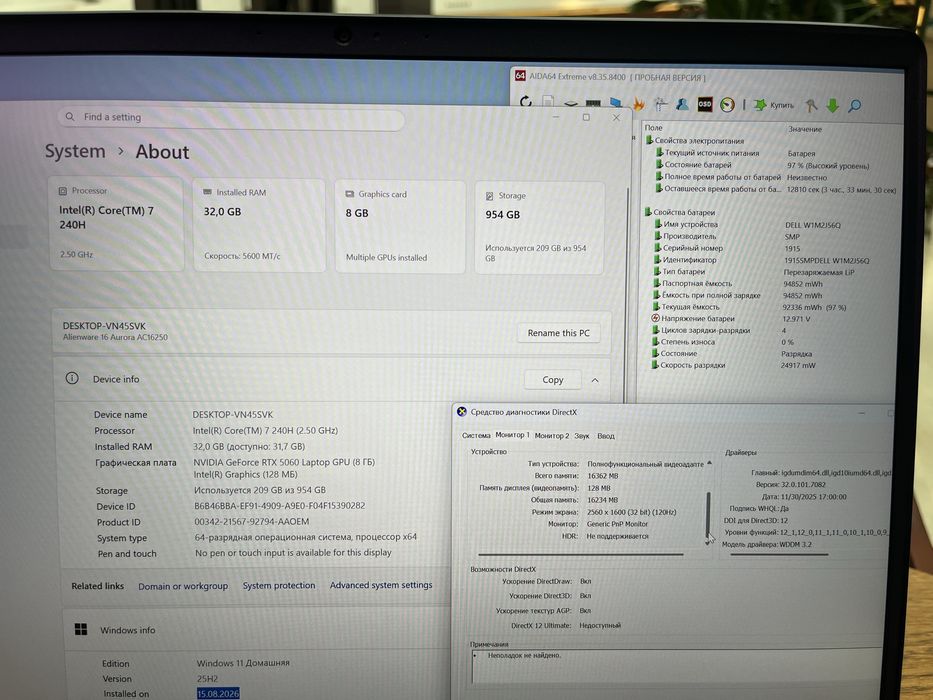The height and width of the screenshot is (700, 933).
Task: Click the DirectX diagnostic tool title icon
Action: point(462,411)
